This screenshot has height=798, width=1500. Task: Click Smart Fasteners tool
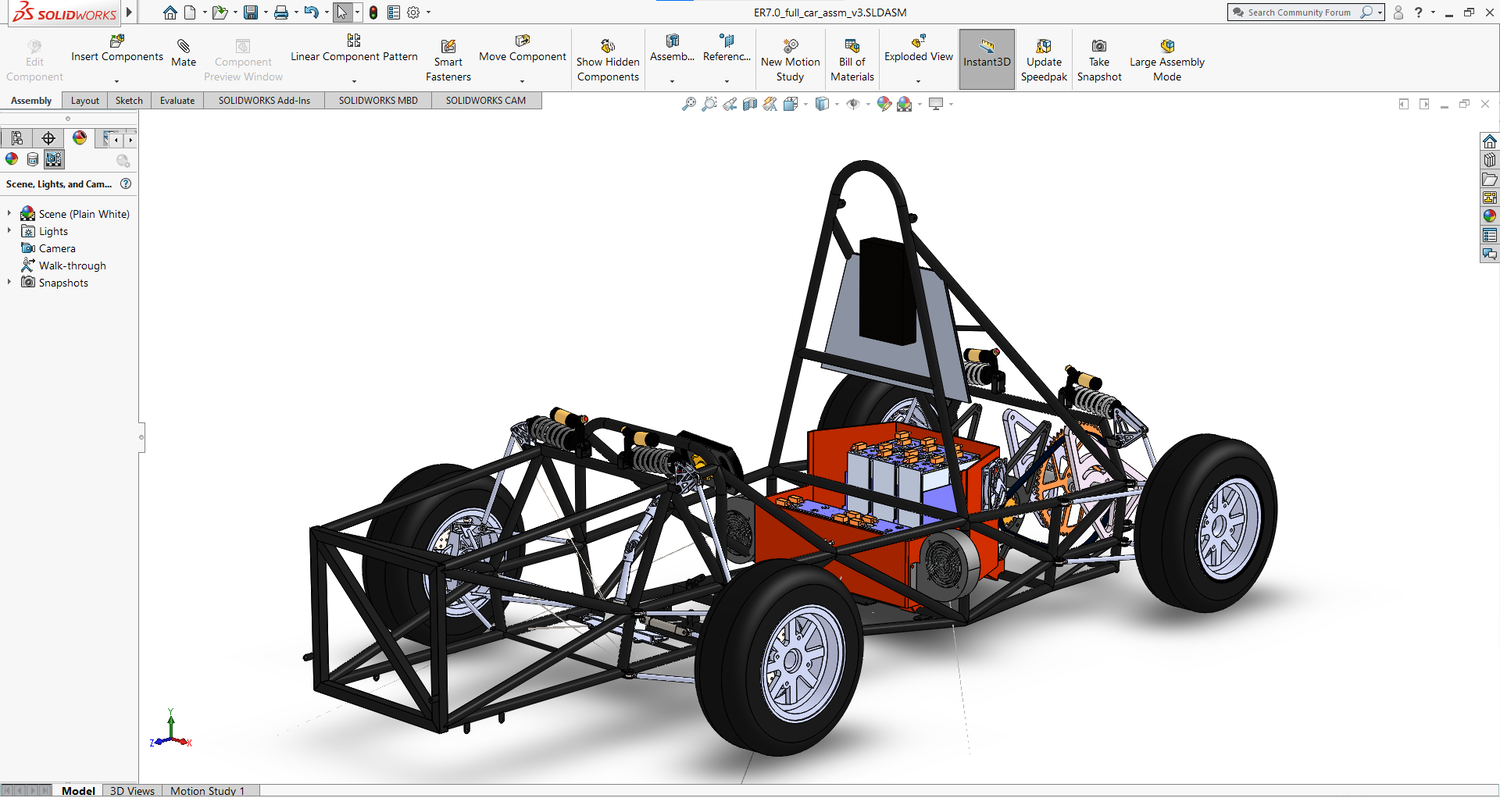[448, 61]
